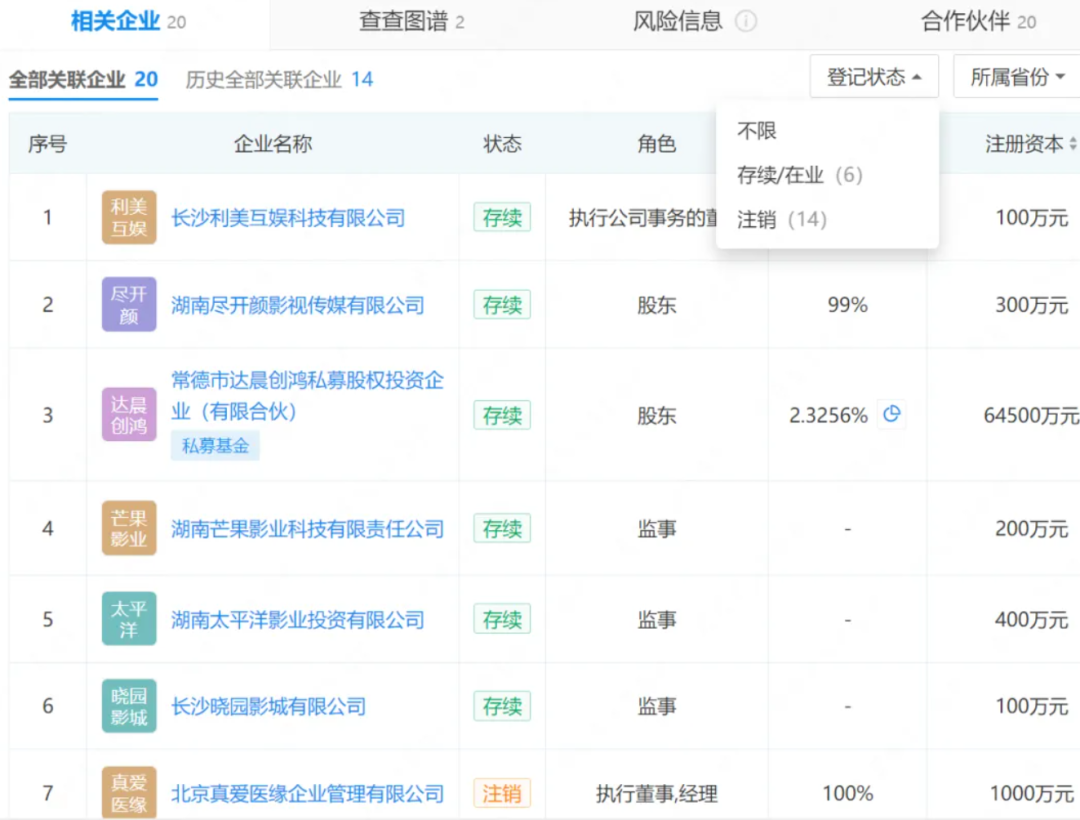
Task: Click the info icon next to 风险信息
Action: pos(746,19)
